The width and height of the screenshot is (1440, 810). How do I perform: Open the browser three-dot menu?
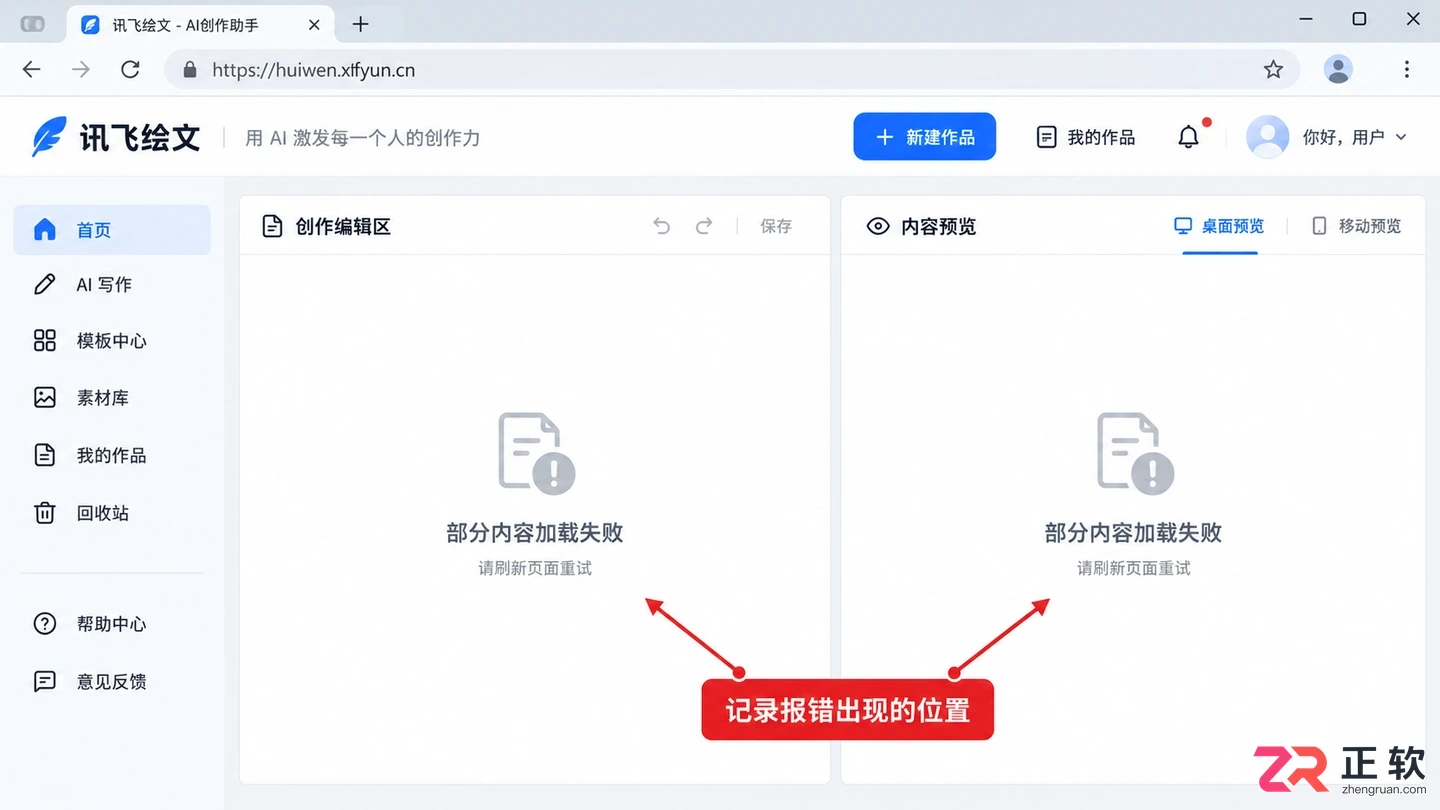pyautogui.click(x=1406, y=69)
